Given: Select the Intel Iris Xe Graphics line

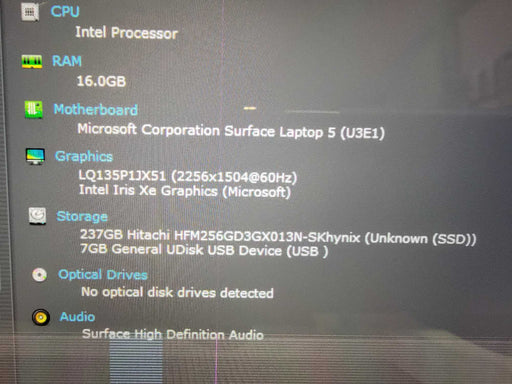Looking at the screenshot, I should 185,191.
